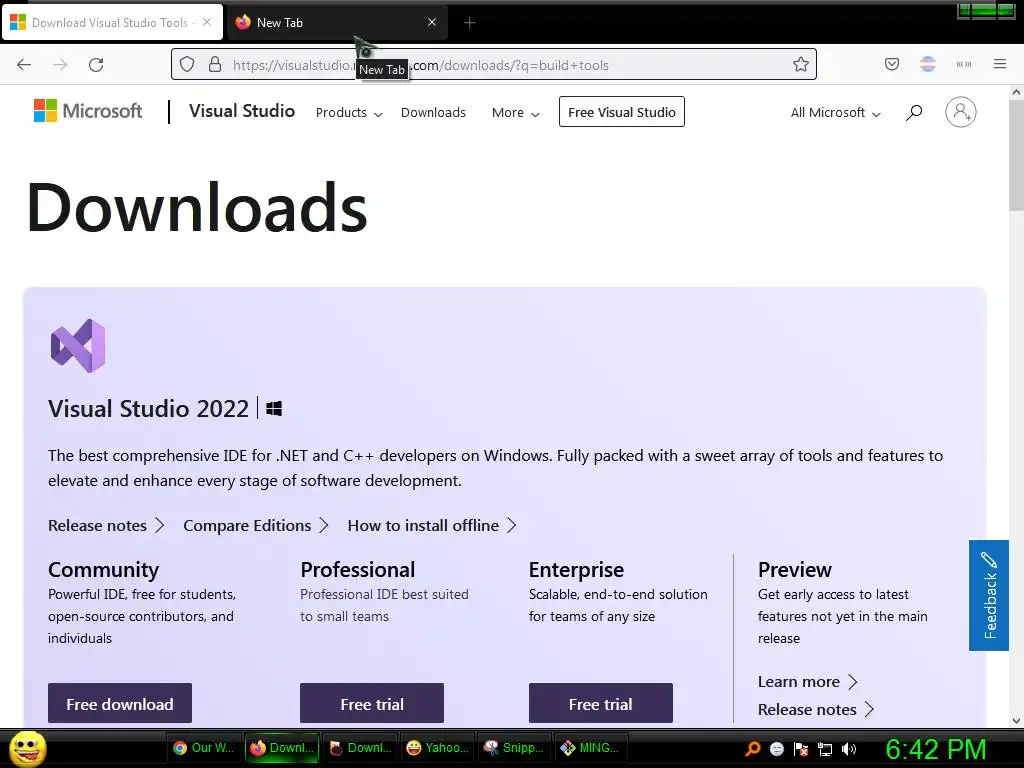Expand the All Microsoft dropdown

pos(835,112)
